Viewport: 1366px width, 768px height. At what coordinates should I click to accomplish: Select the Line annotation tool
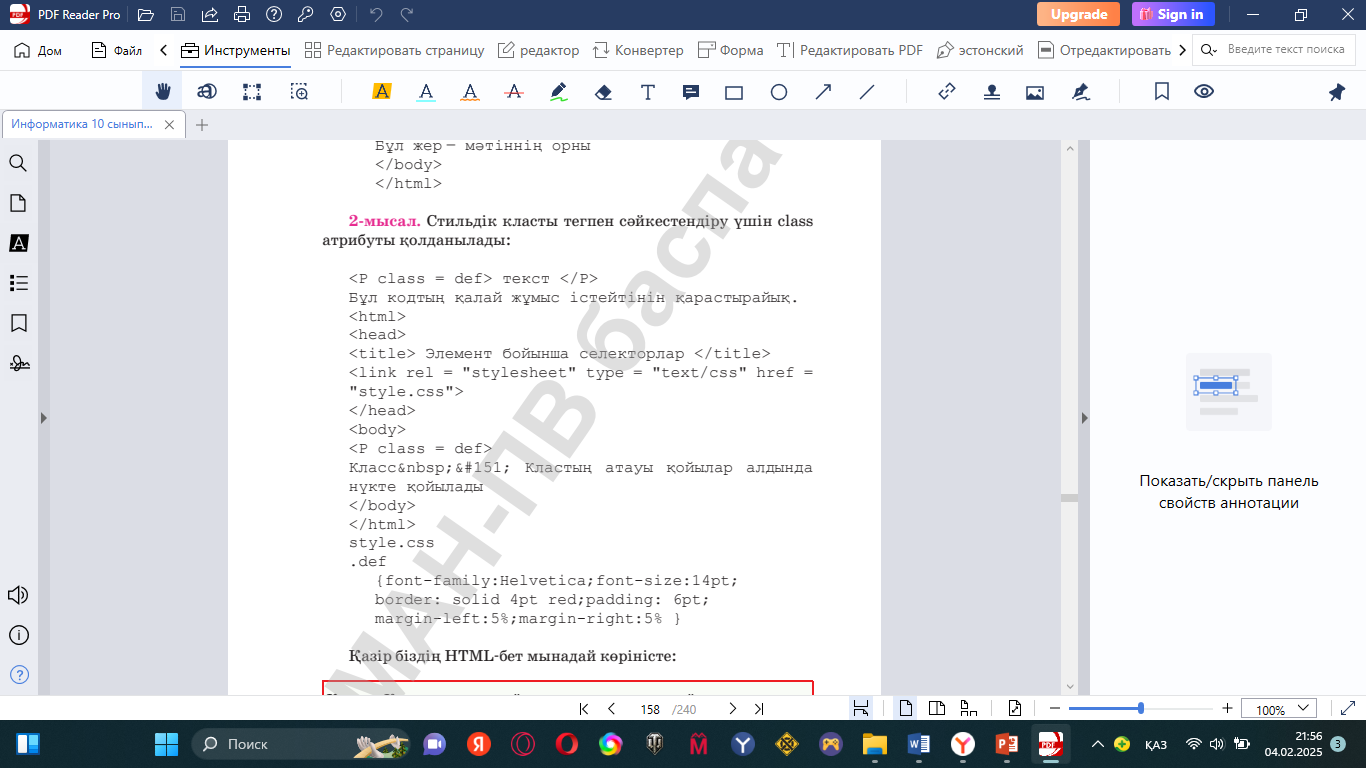(x=867, y=92)
